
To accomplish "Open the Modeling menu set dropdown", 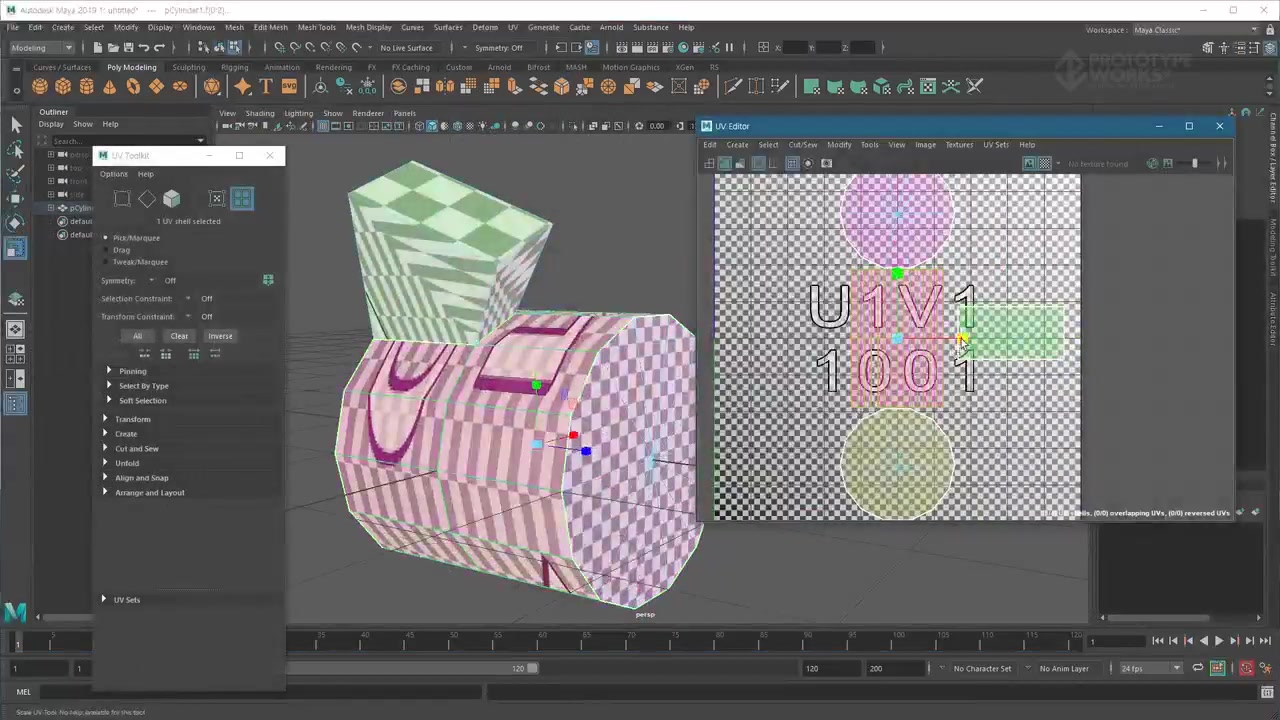I will coord(40,48).
